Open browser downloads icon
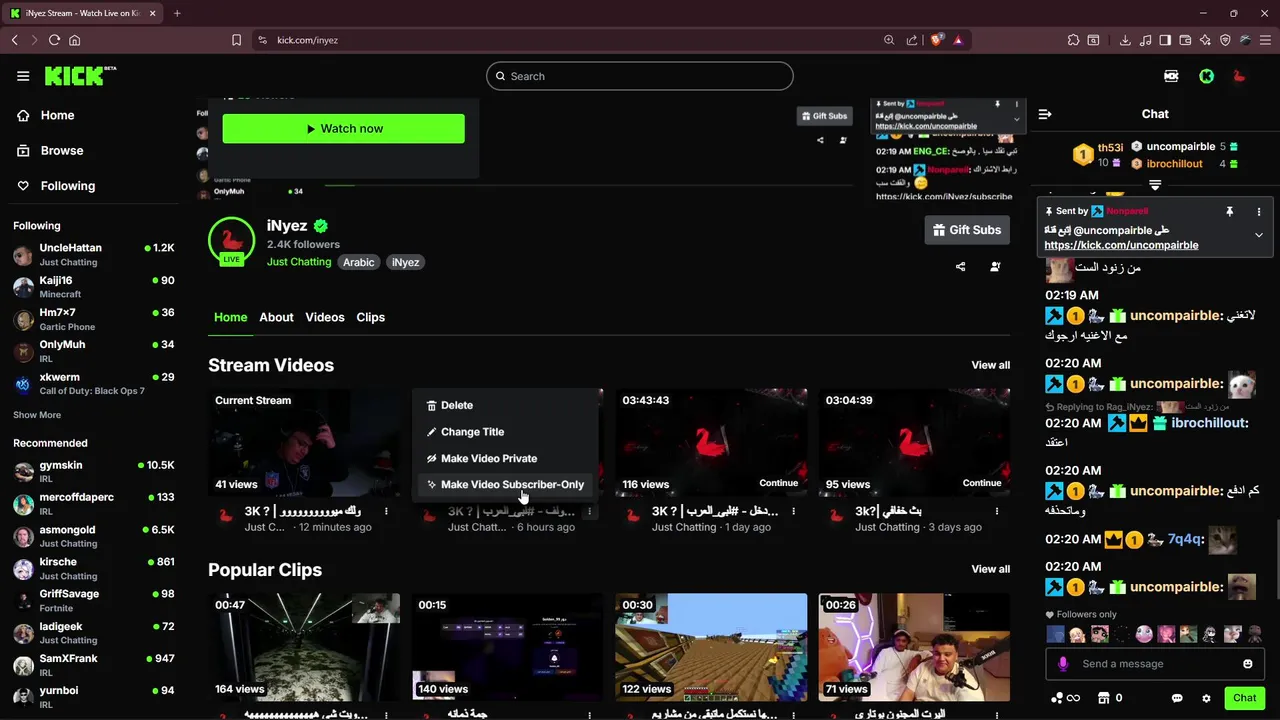 coord(1125,40)
